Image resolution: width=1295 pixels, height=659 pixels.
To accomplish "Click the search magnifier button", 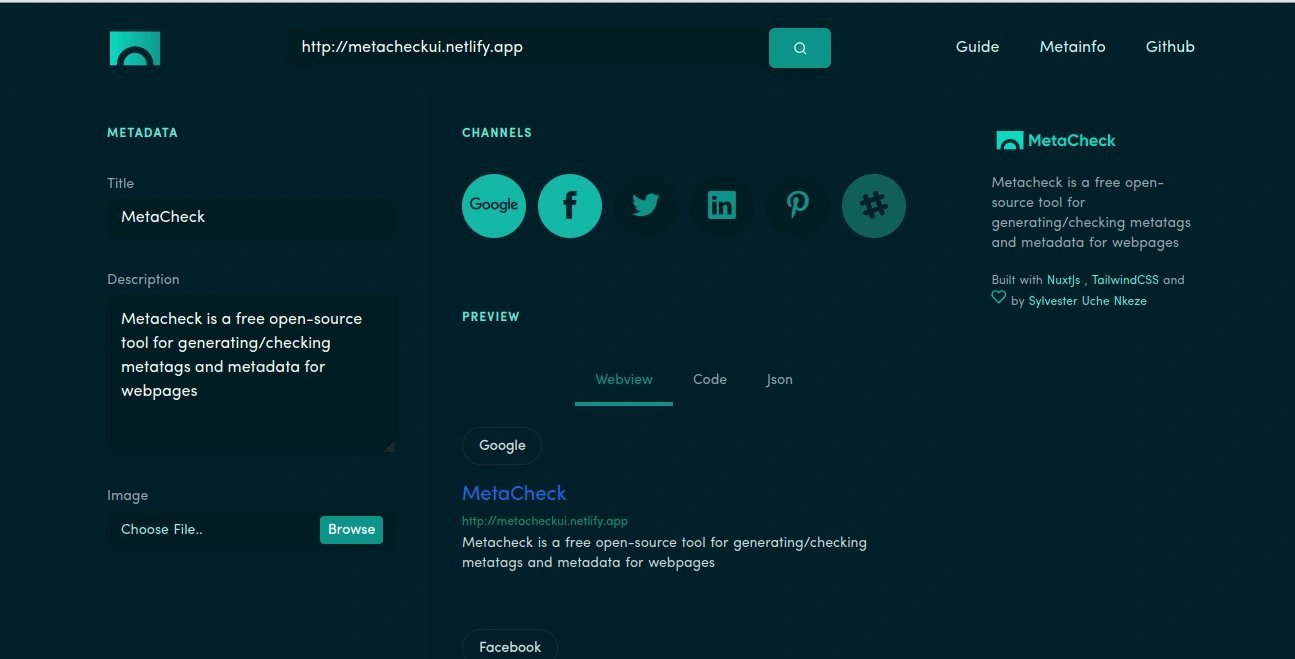I will (x=800, y=48).
